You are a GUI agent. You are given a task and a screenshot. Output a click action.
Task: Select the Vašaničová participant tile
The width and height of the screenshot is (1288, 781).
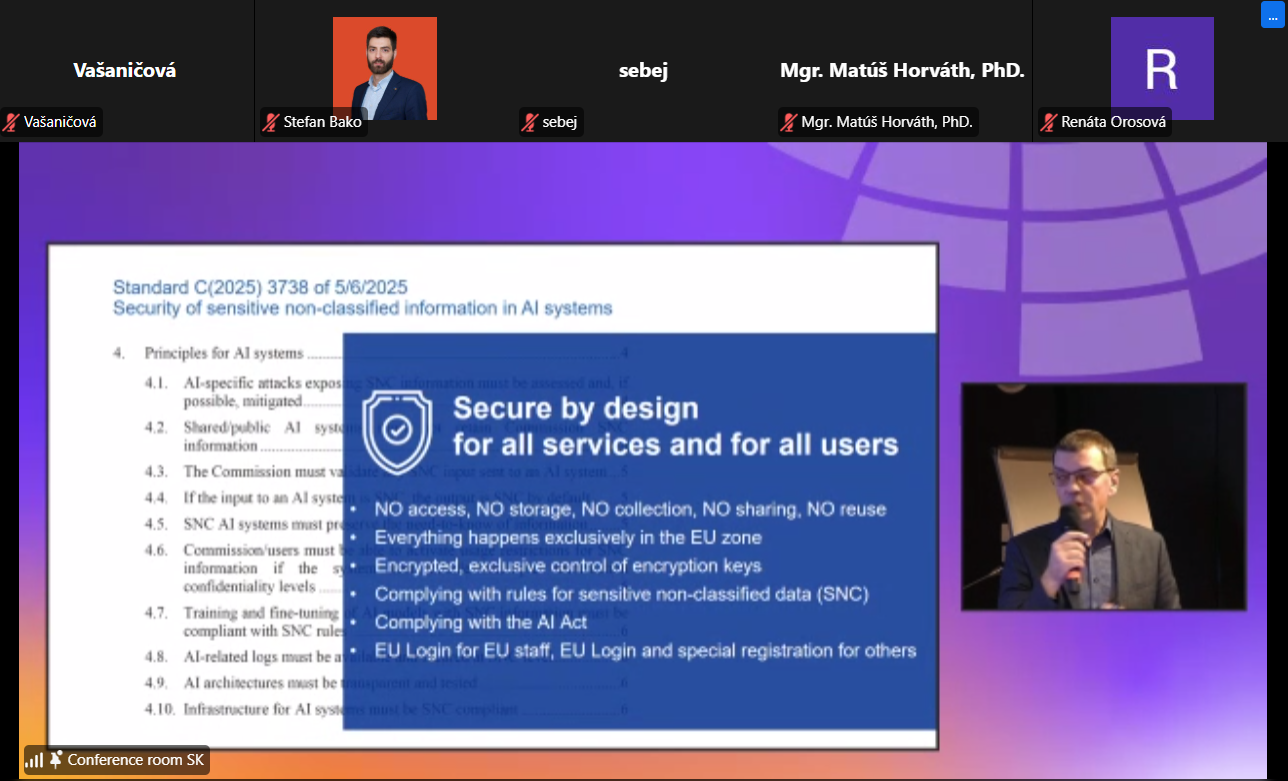tap(125, 70)
